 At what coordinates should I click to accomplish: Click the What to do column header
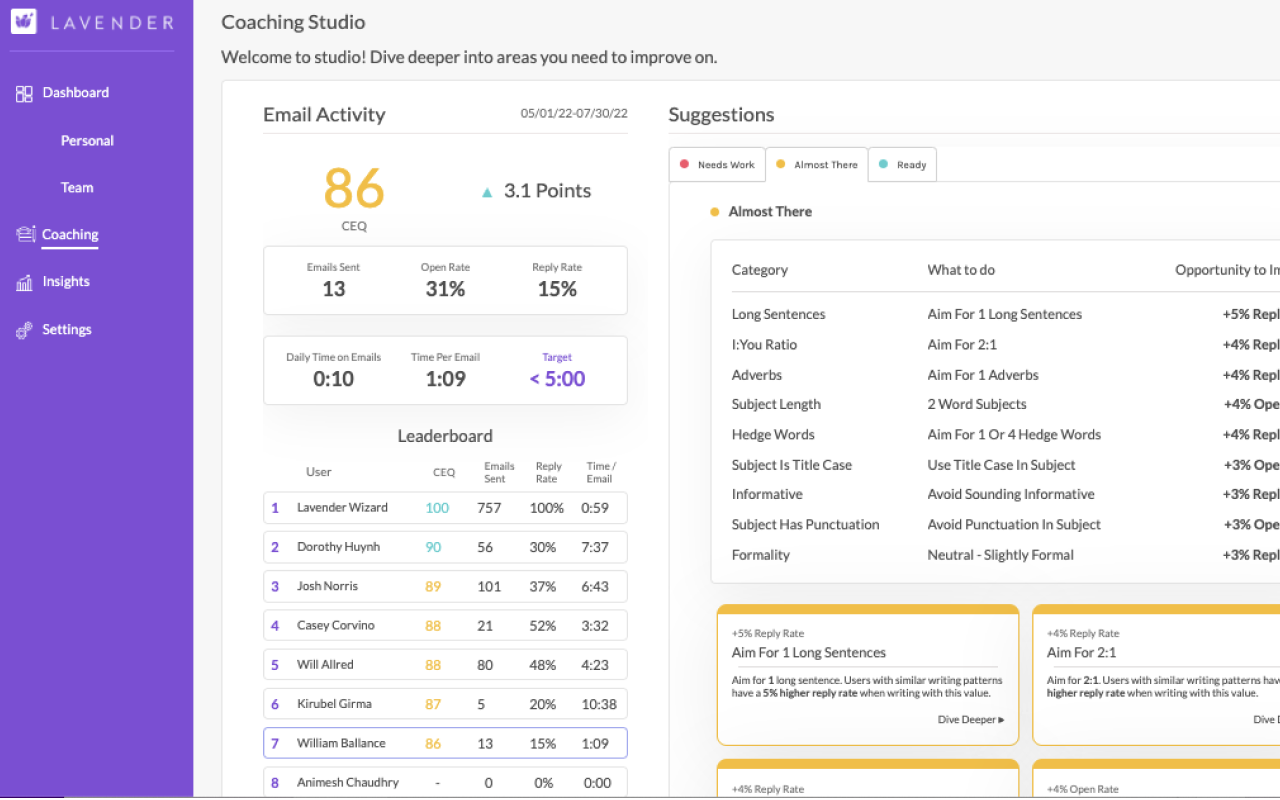point(961,270)
